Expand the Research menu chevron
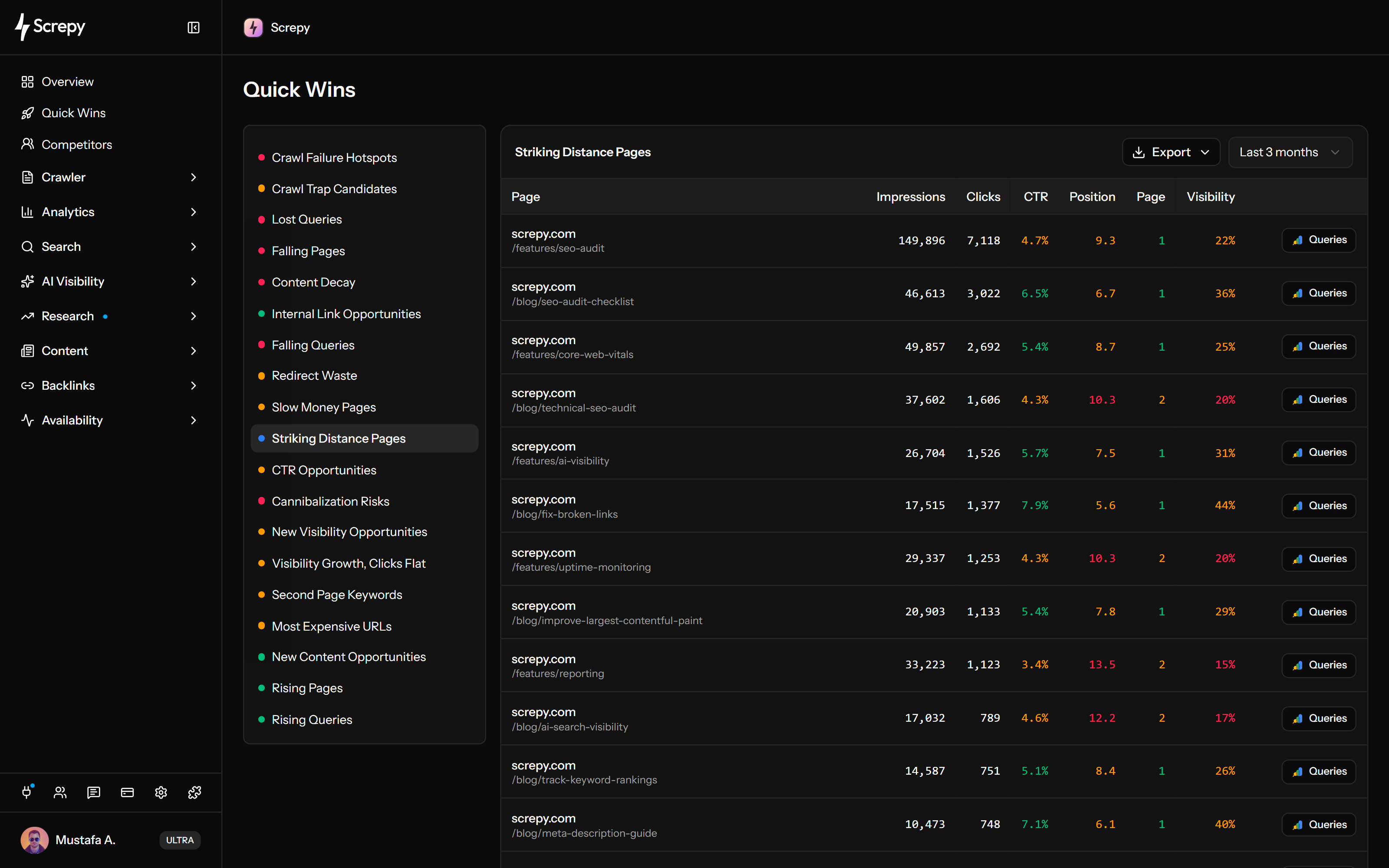Screen dimensions: 1389x868 194,316
